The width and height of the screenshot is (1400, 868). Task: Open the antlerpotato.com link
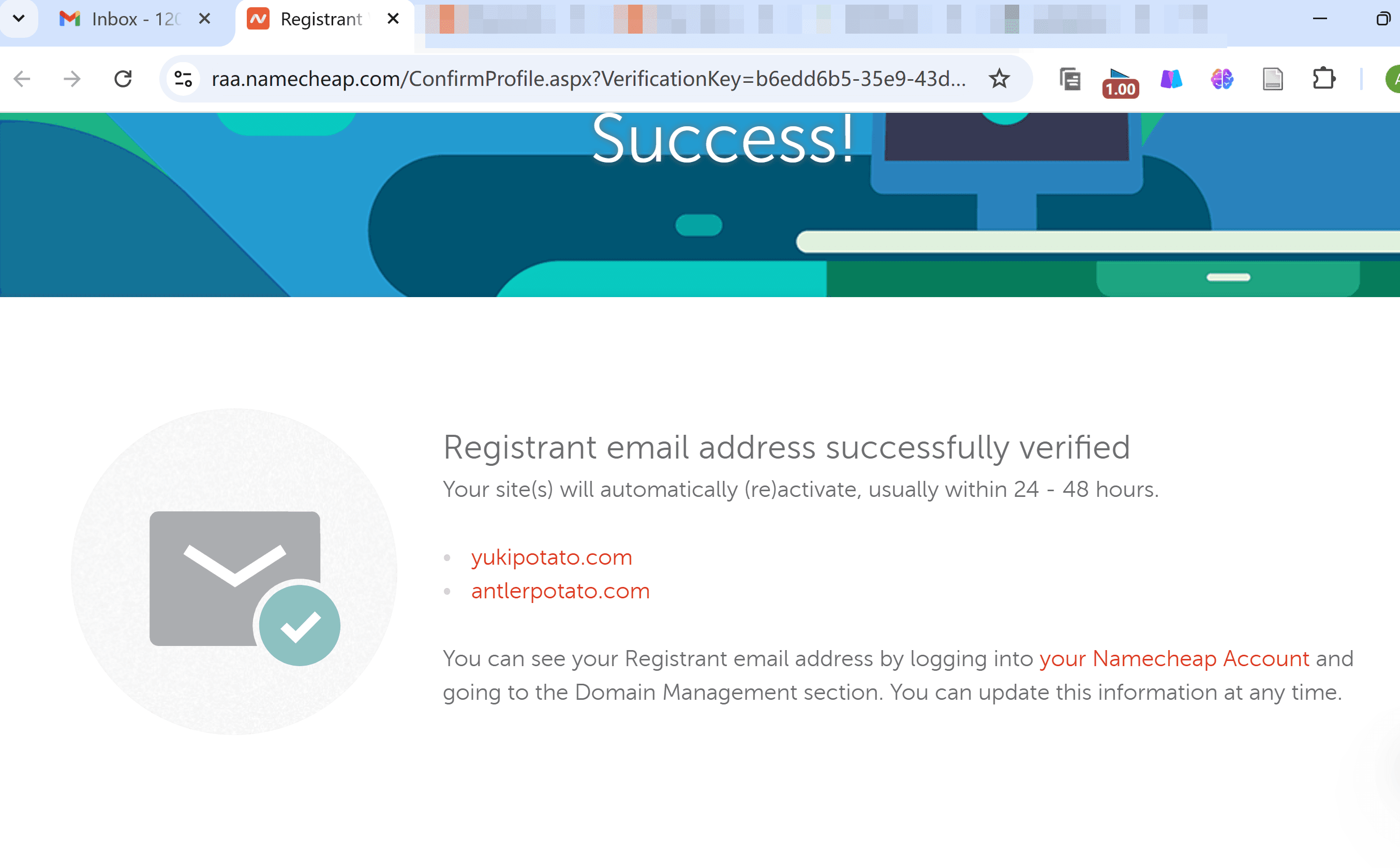[561, 591]
